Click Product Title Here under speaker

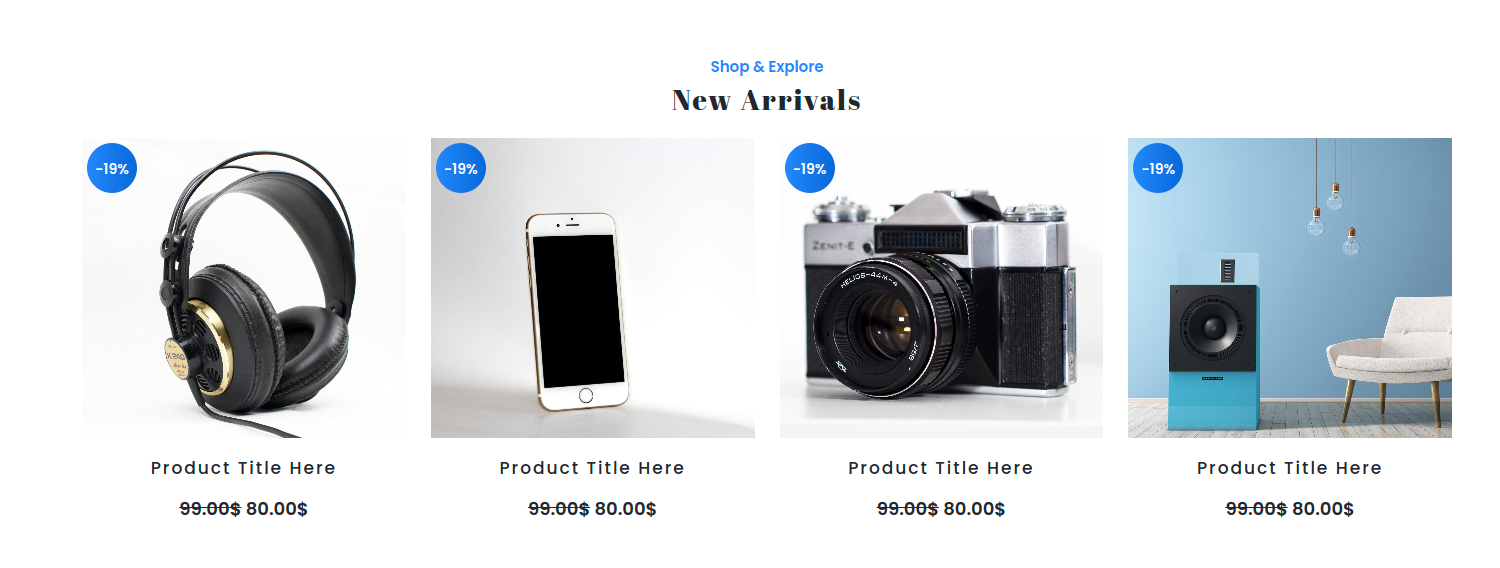coord(1290,468)
